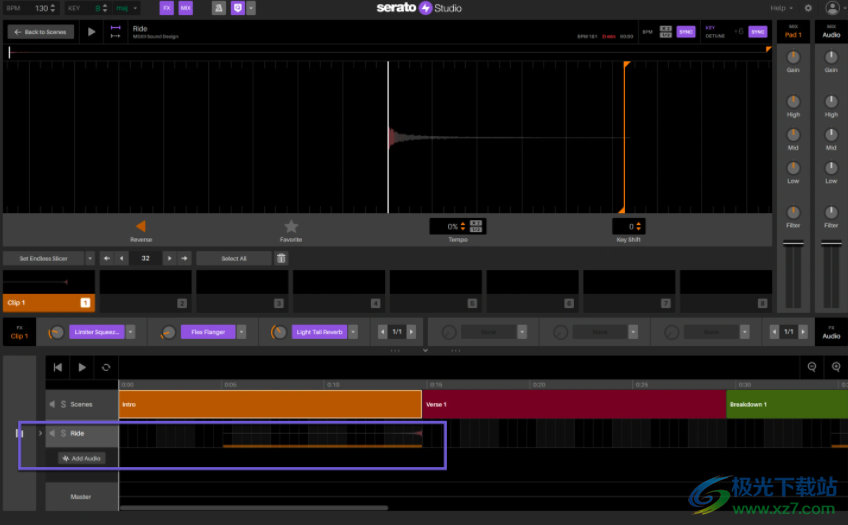Click the Pad 1 Mid knob
Viewport: 848px width, 525px height.
(x=793, y=135)
